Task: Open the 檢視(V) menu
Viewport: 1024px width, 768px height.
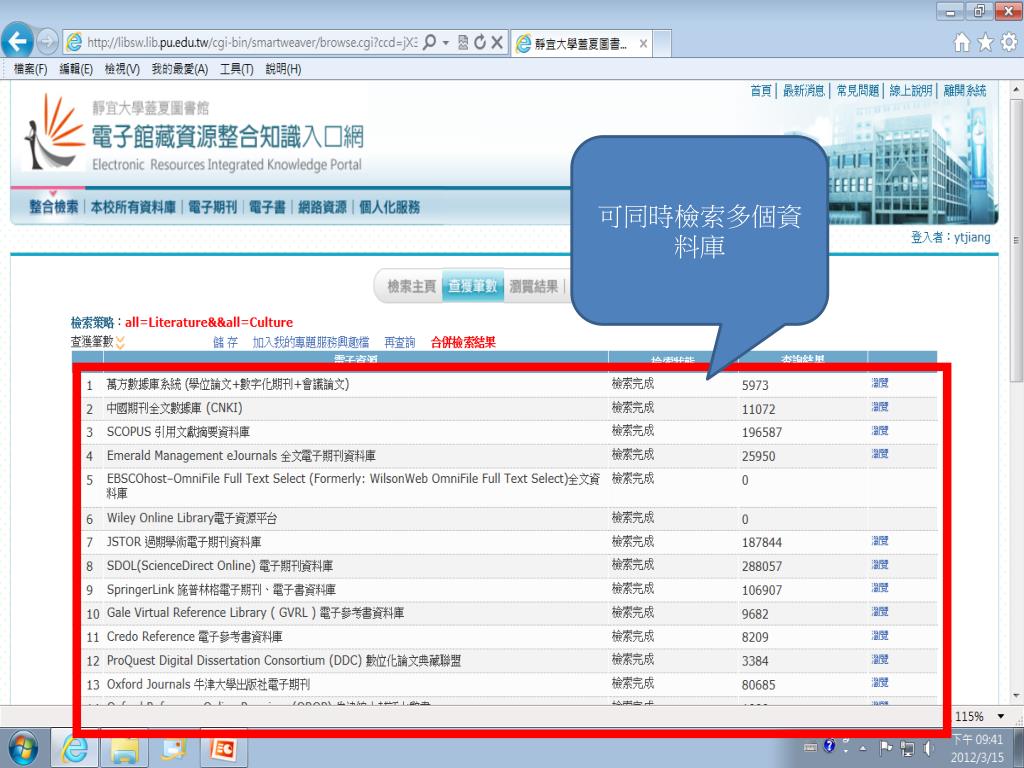Action: [x=122, y=69]
